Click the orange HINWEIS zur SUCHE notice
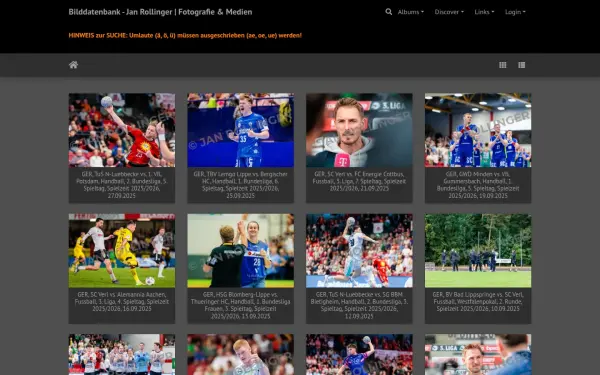600x375 pixels. pos(185,35)
